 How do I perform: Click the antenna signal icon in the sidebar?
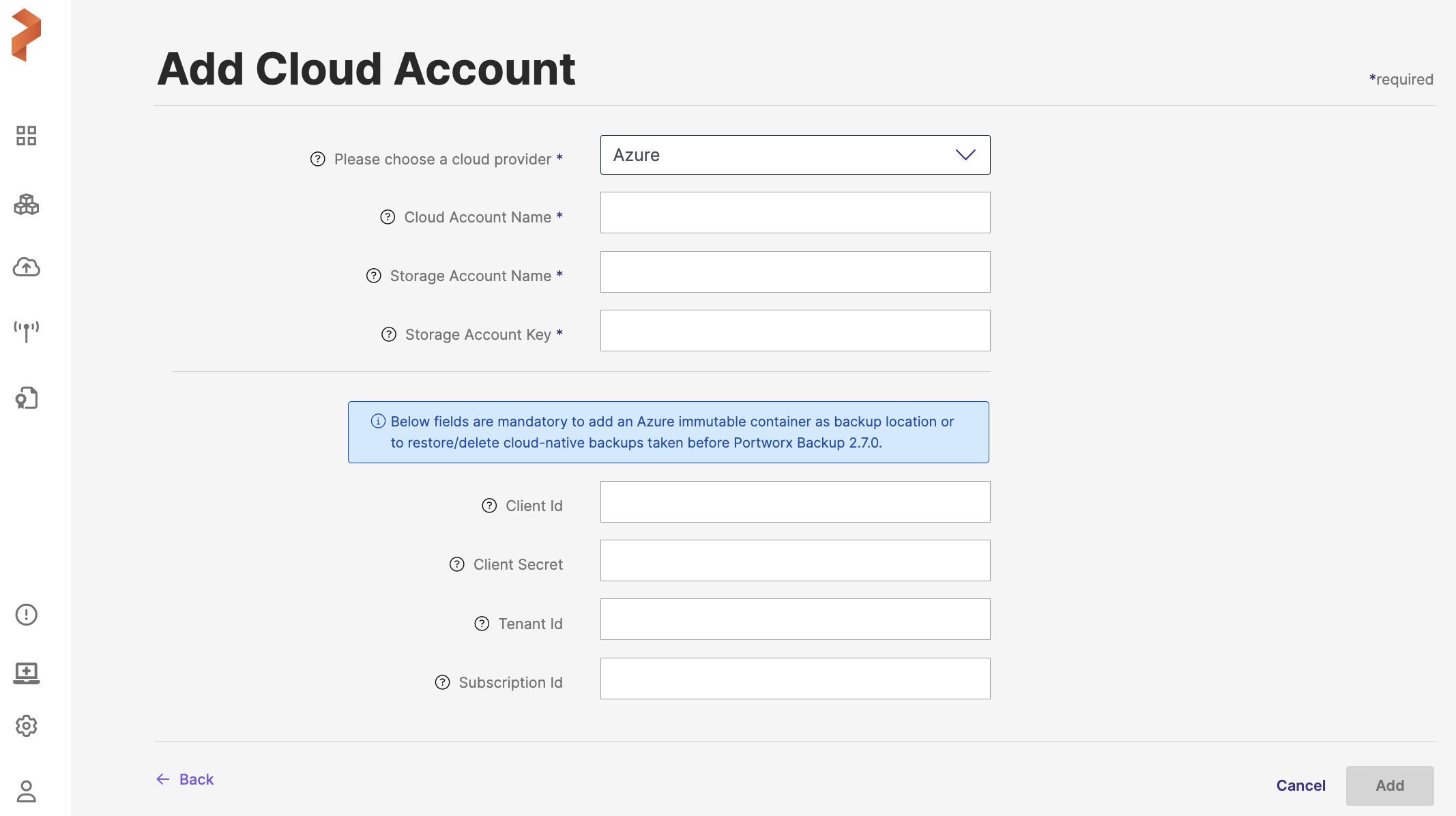(27, 332)
